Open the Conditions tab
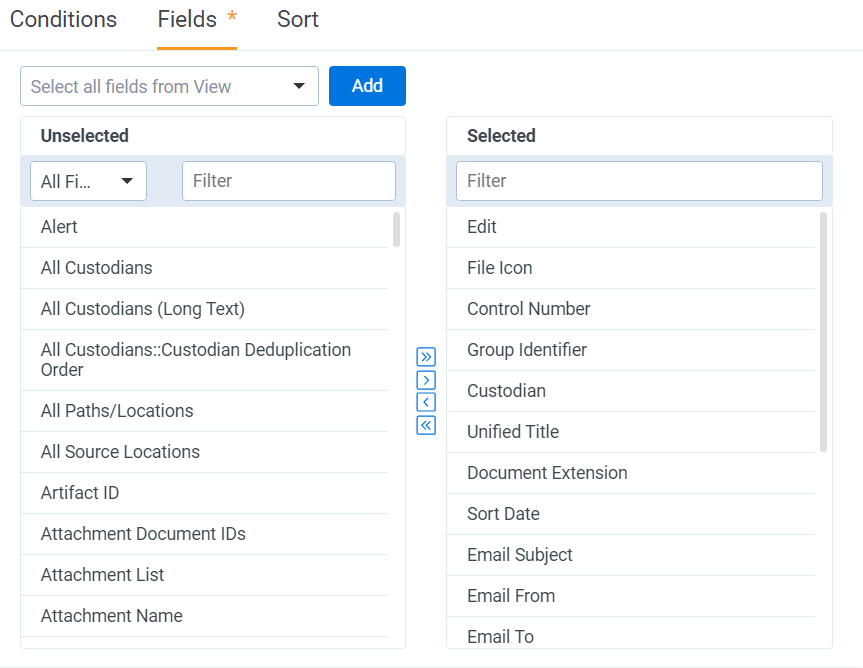 coord(63,20)
